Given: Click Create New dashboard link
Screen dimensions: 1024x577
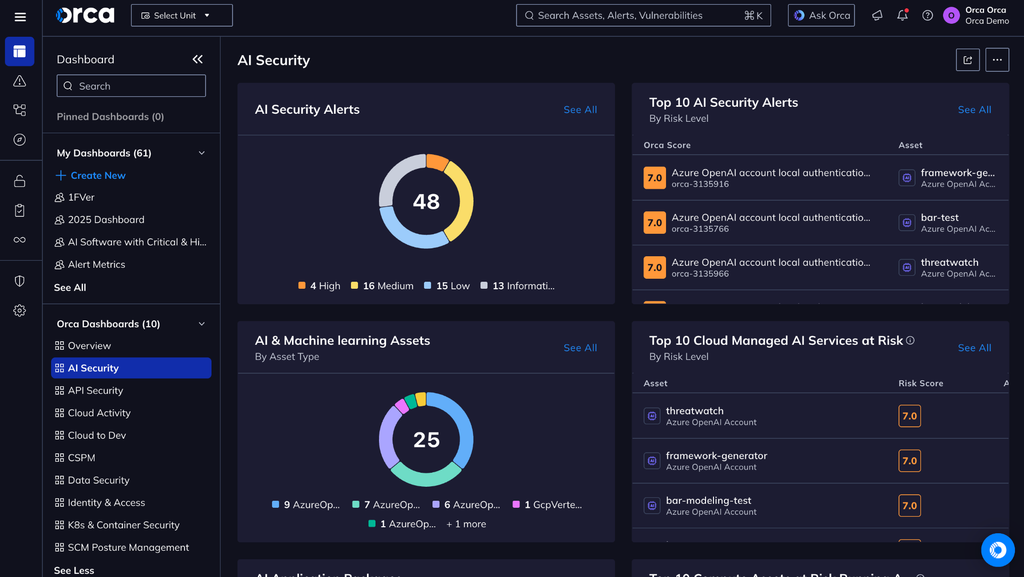Looking at the screenshot, I should 91,176.
